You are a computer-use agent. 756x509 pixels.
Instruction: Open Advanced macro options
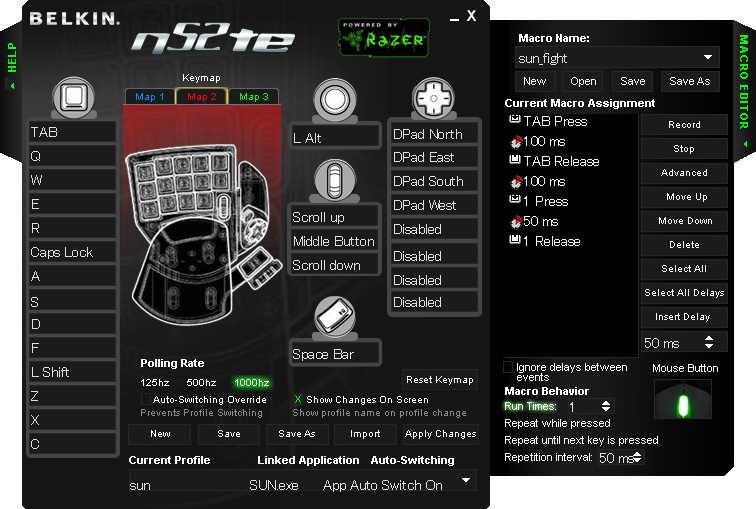[x=684, y=173]
